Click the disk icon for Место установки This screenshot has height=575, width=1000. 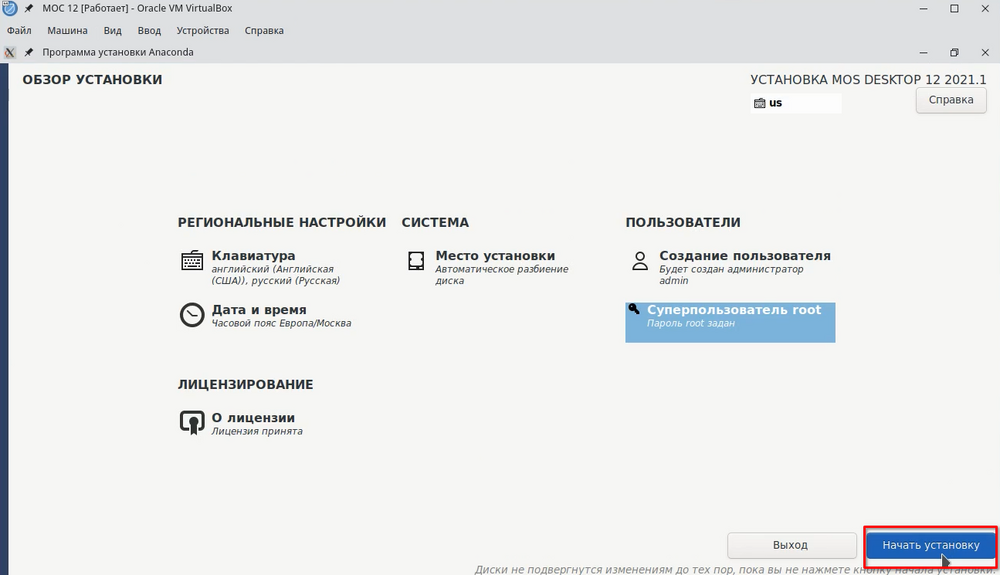[416, 261]
